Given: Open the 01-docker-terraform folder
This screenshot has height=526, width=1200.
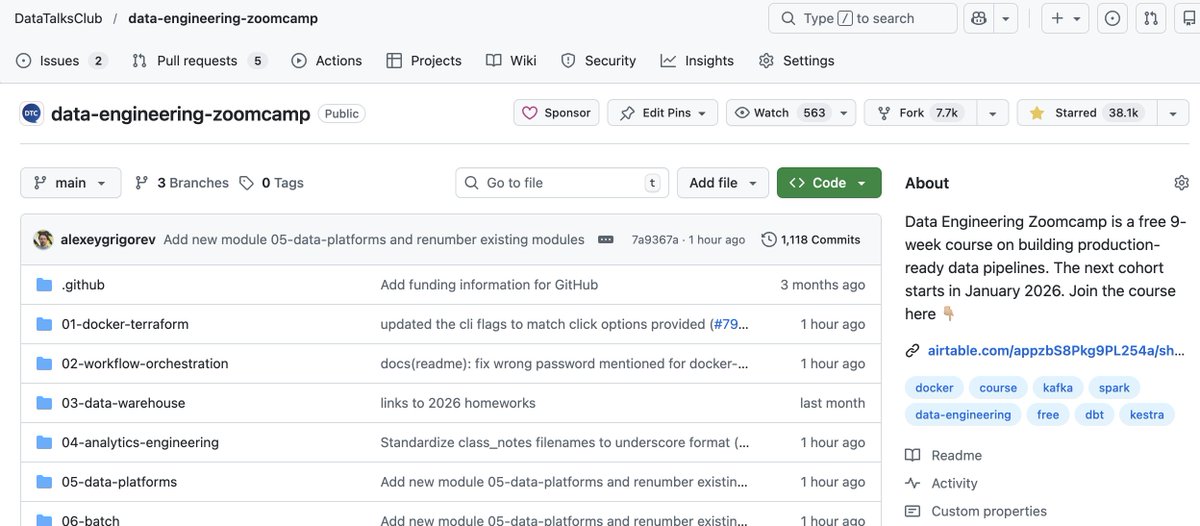Looking at the screenshot, I should point(125,324).
